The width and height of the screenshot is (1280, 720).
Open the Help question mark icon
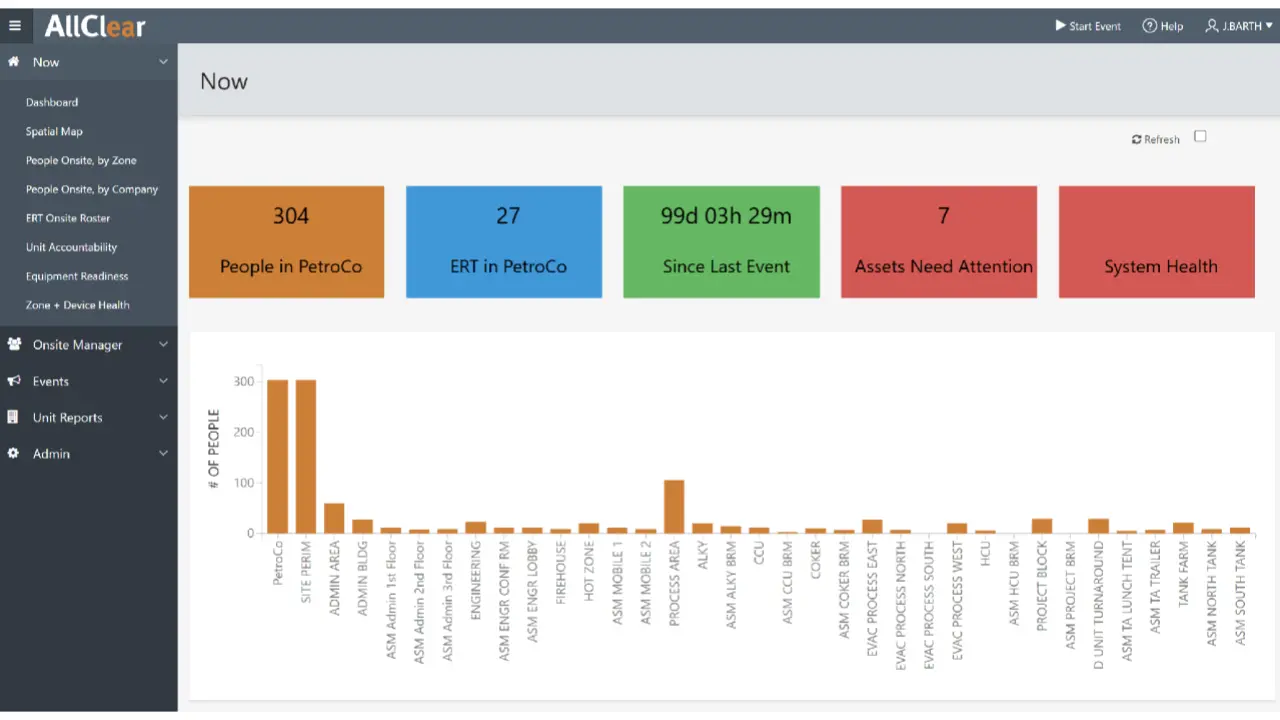[x=1149, y=26]
